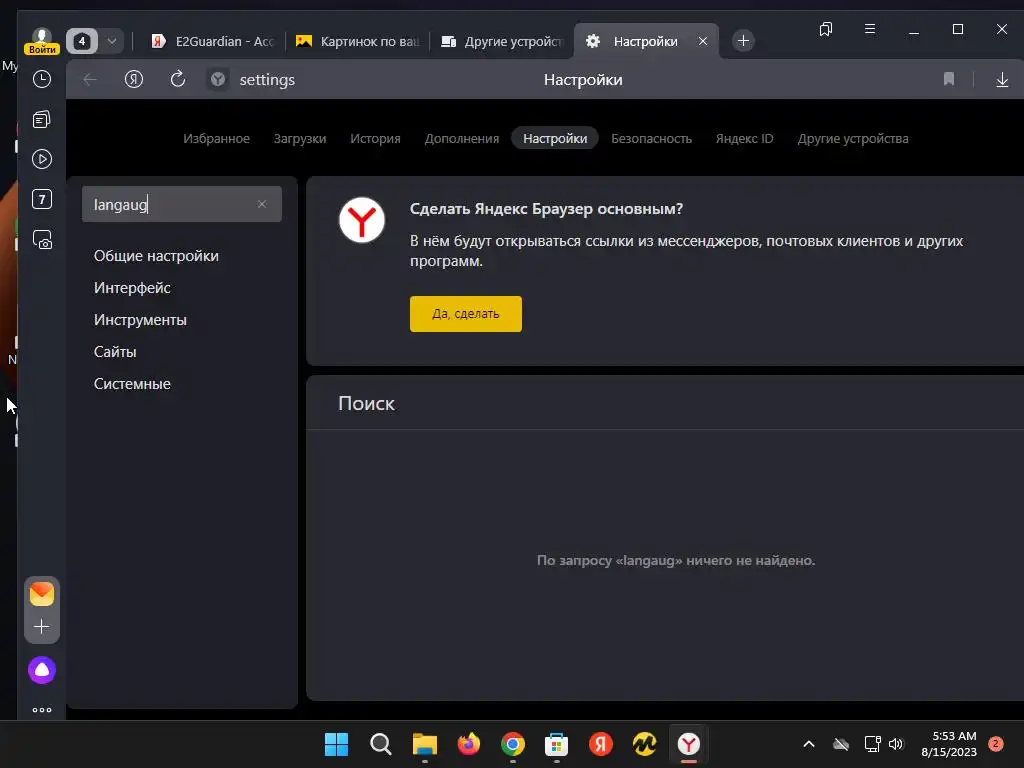Open the red Yandex Я taskbar icon

[601, 744]
